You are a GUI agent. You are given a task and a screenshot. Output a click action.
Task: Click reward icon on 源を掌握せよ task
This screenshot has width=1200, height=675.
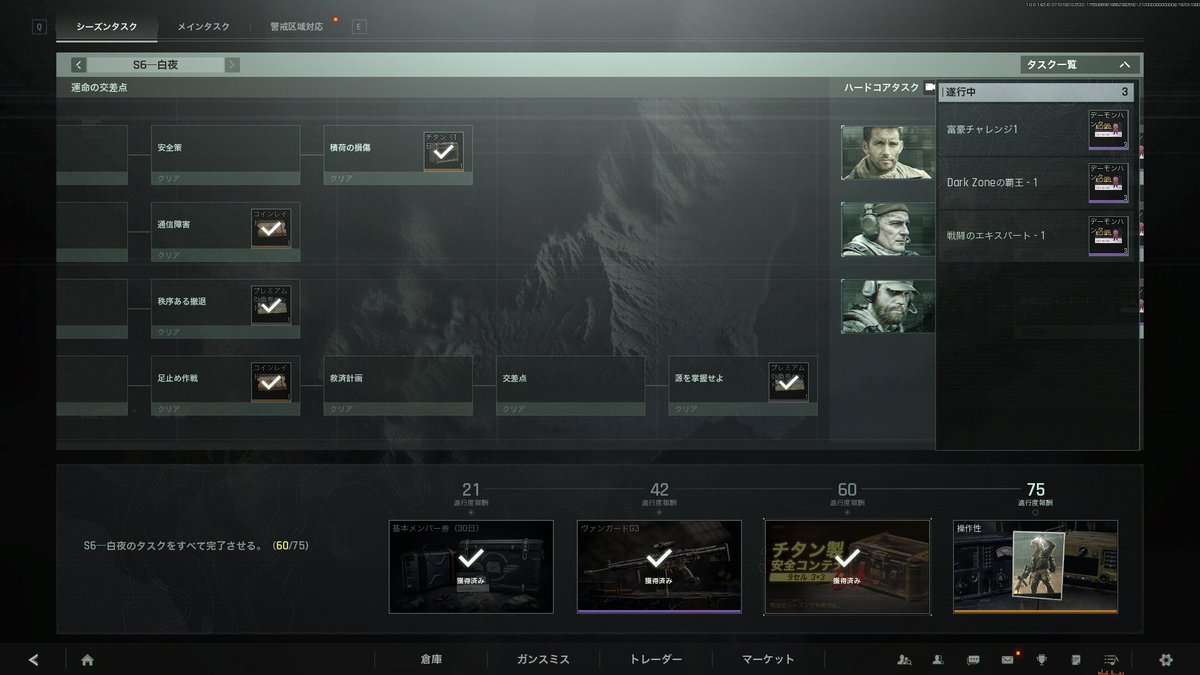click(789, 382)
